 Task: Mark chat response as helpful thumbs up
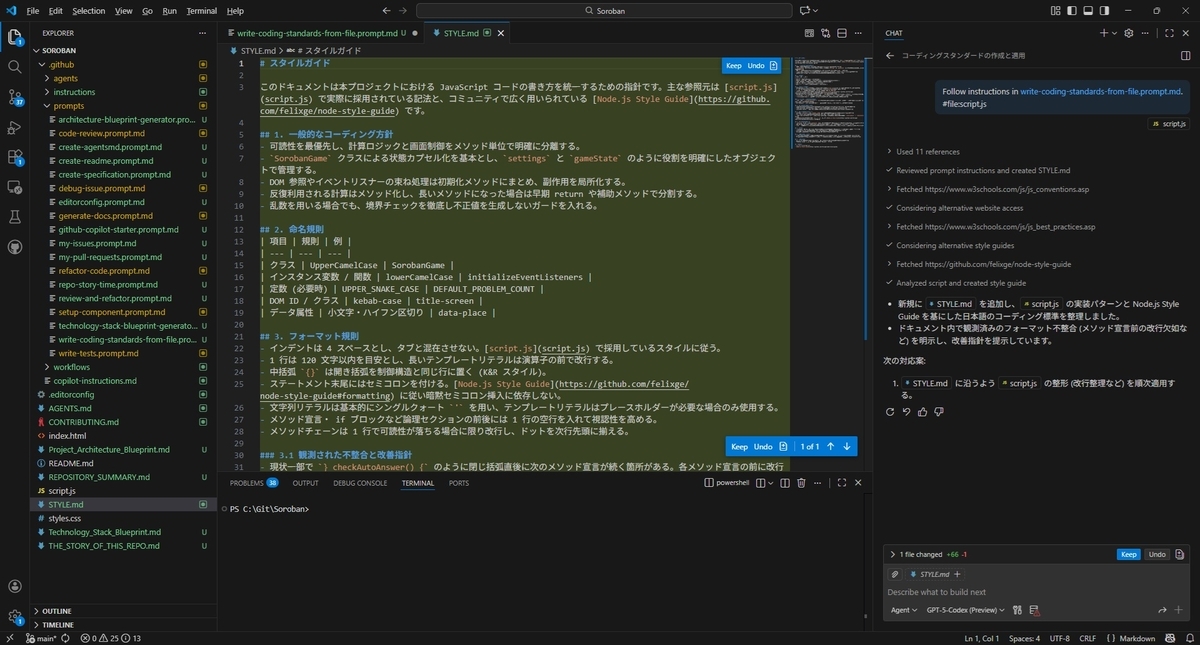[x=922, y=411]
